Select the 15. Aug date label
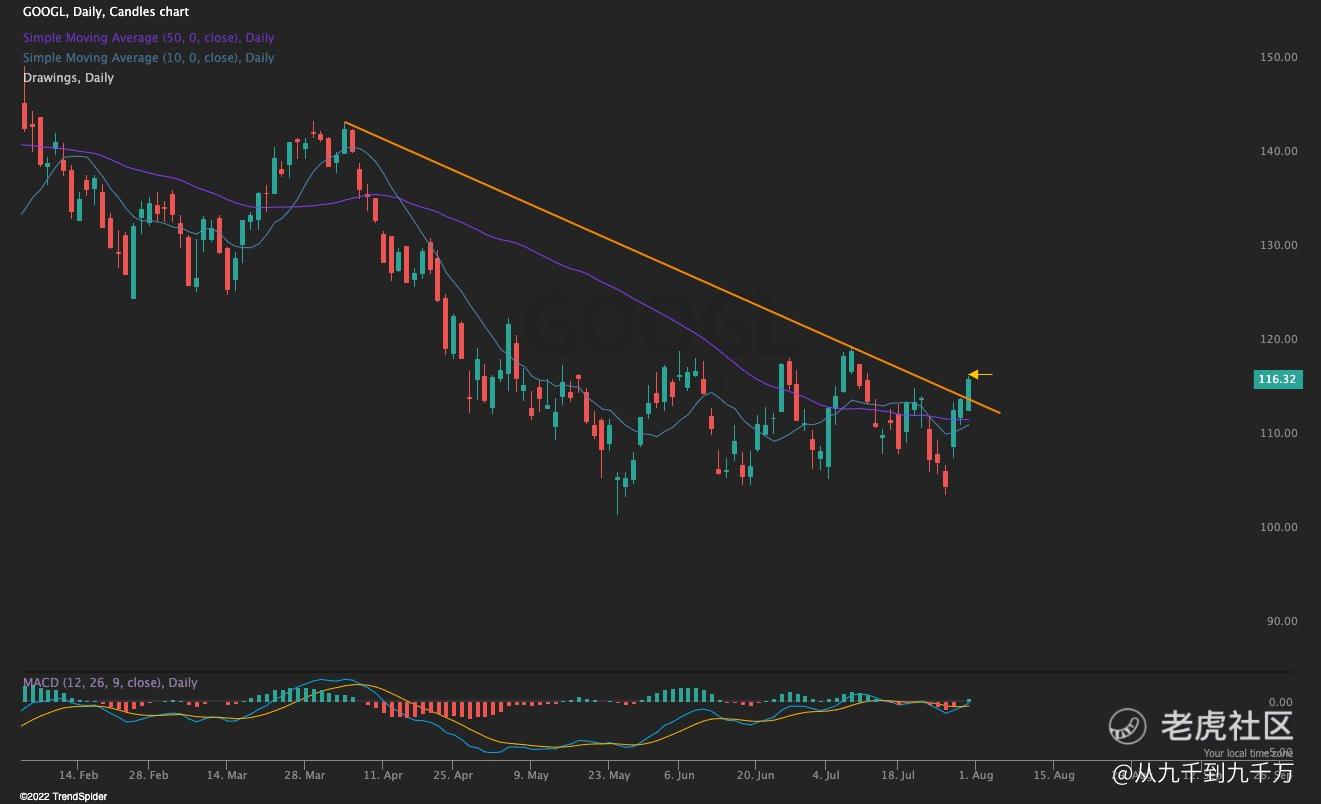Viewport: 1321px width, 804px height. [x=1054, y=775]
